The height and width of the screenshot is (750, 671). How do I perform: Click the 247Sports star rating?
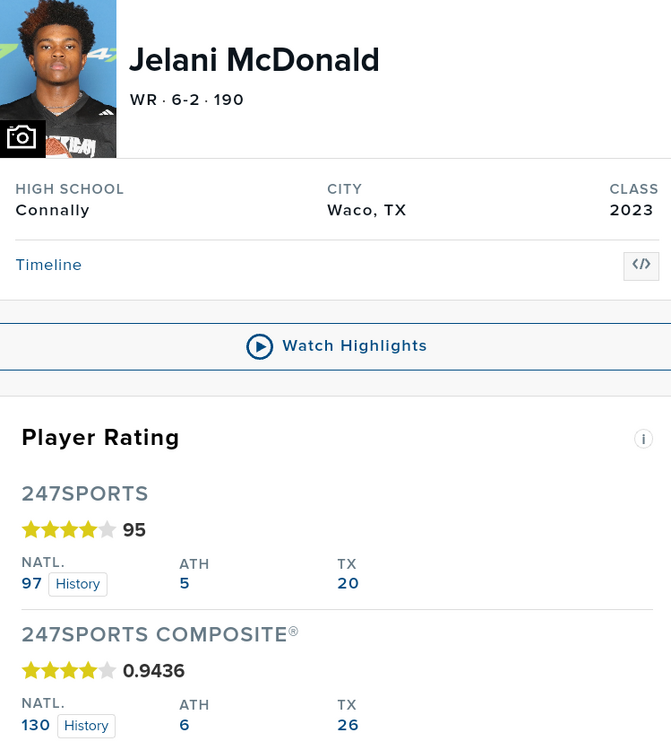[69, 530]
